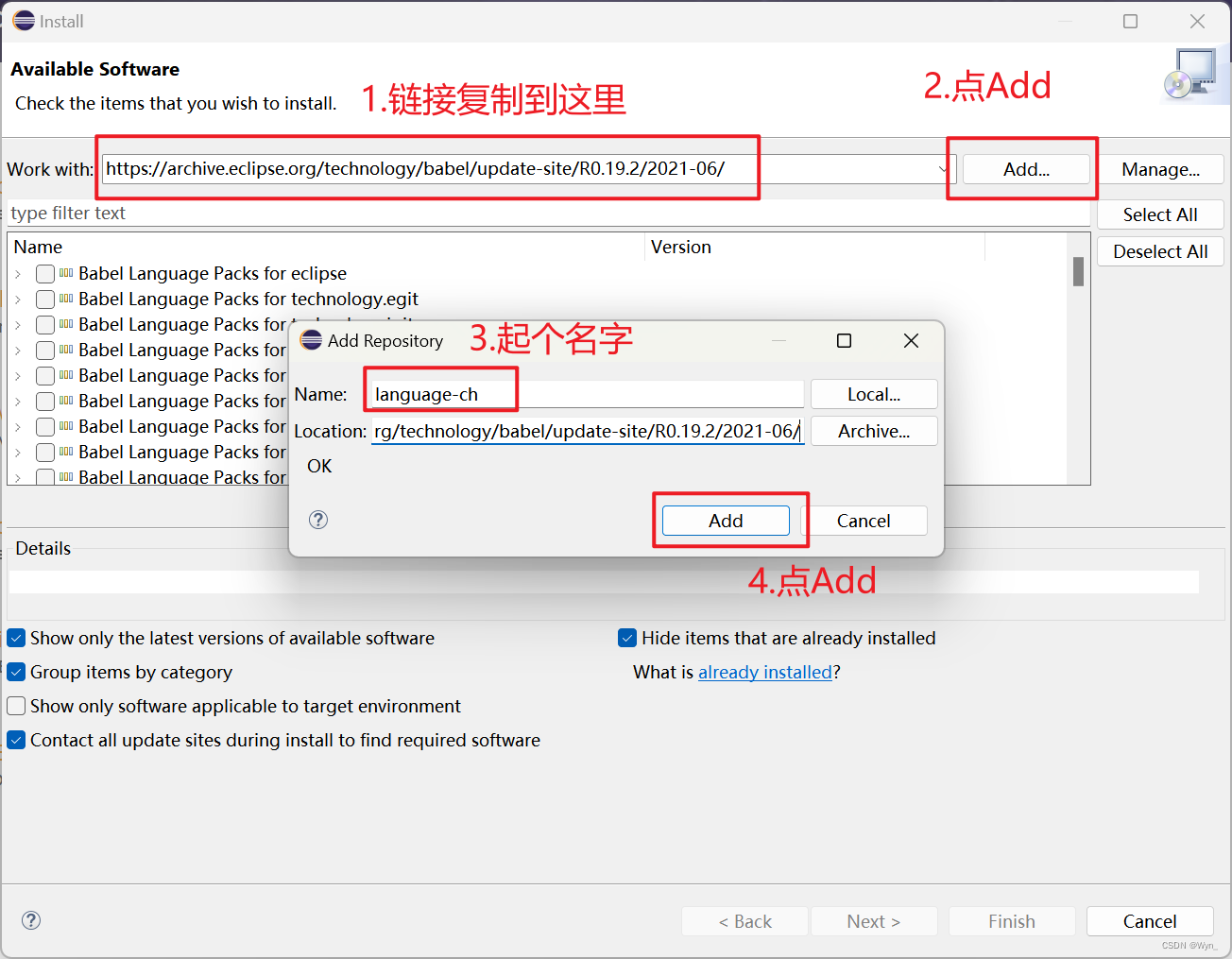Open the already installed link
The height and width of the screenshot is (959, 1232).
(x=765, y=672)
